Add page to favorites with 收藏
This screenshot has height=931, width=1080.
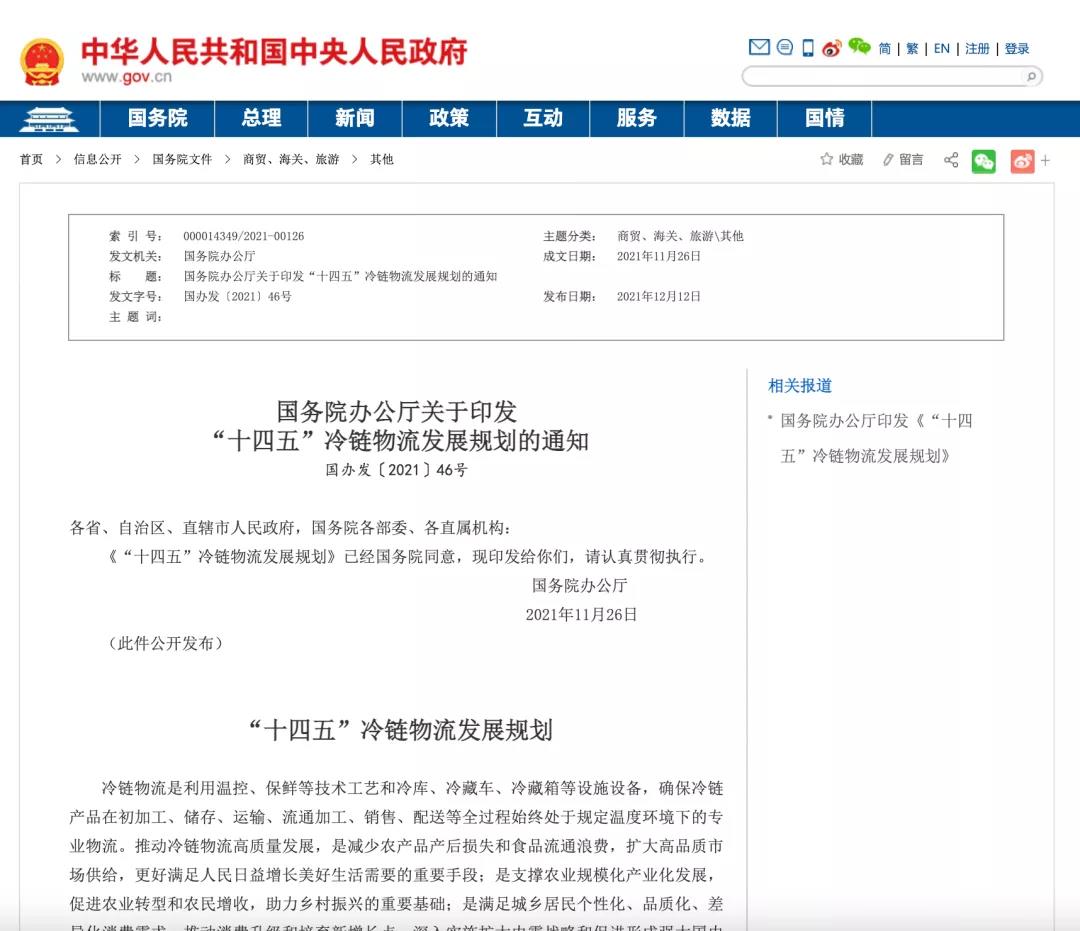pyautogui.click(x=842, y=160)
